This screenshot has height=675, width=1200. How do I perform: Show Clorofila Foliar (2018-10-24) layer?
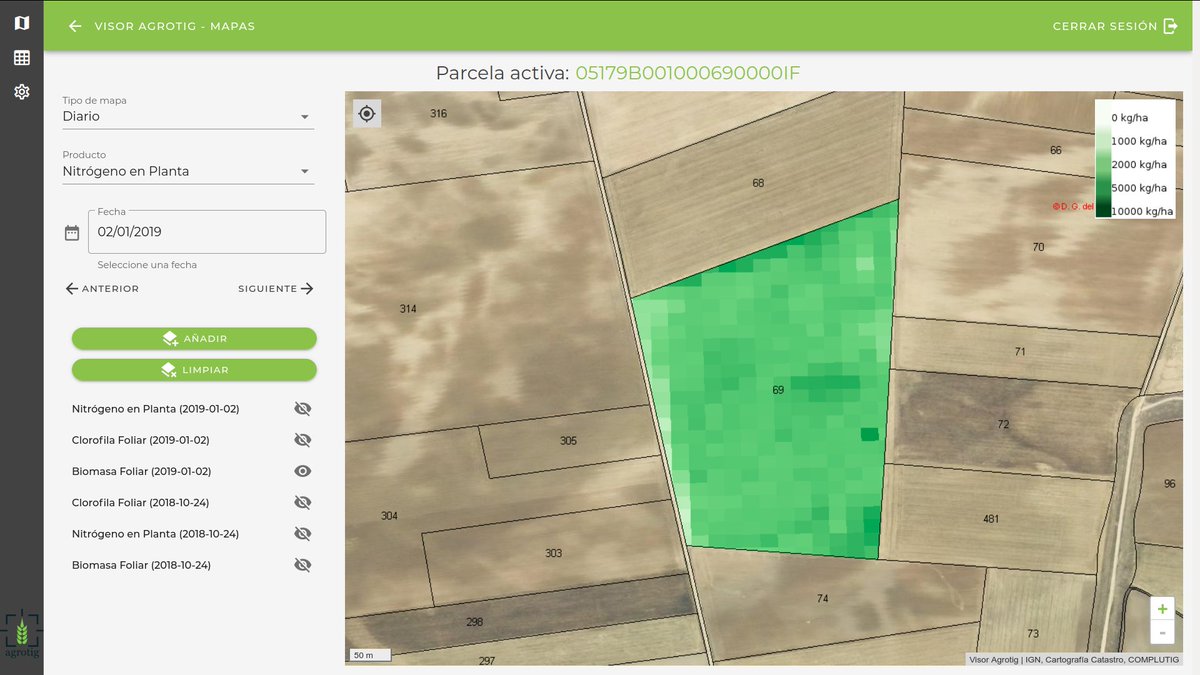pyautogui.click(x=303, y=502)
